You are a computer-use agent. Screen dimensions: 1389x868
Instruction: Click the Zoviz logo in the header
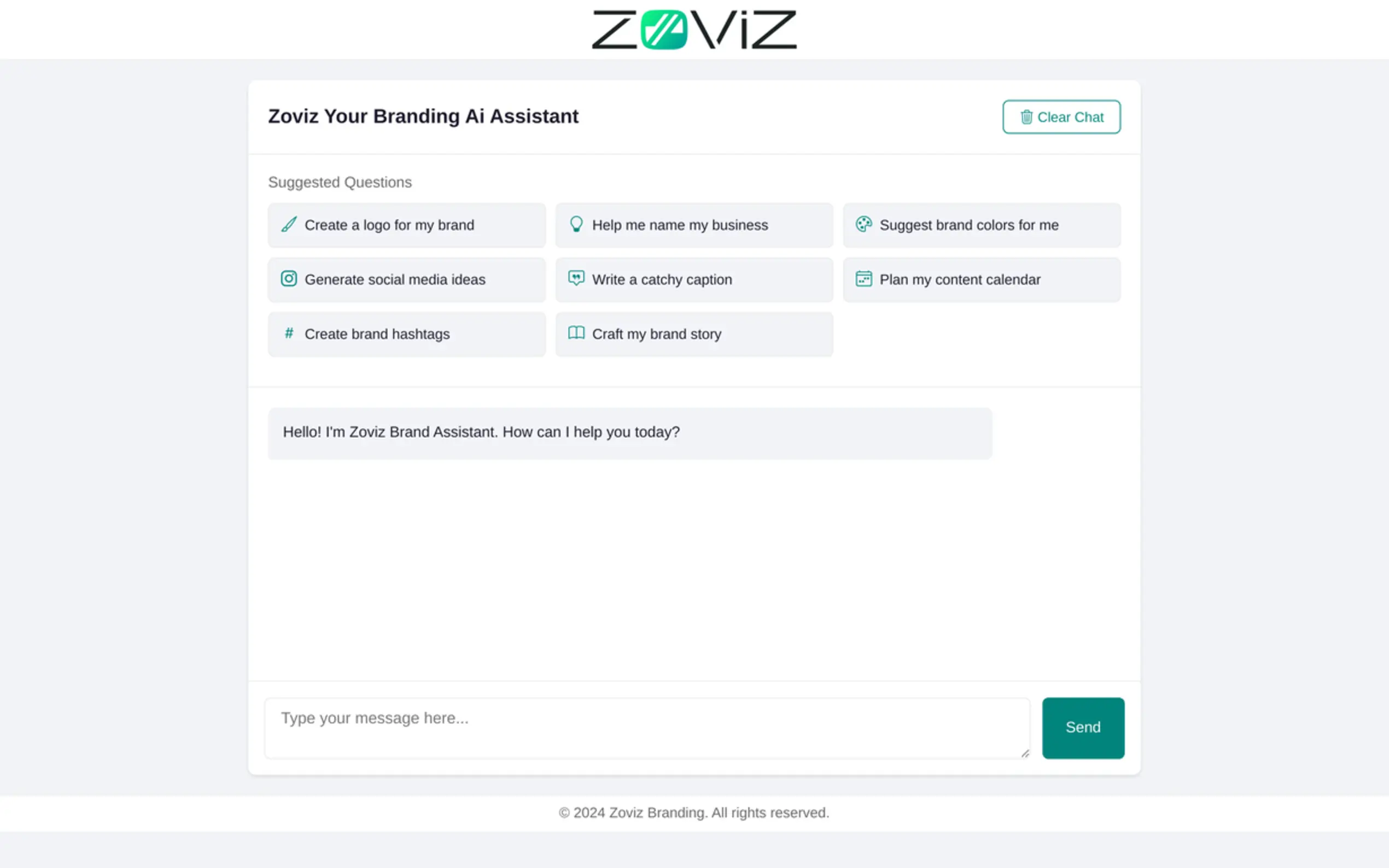pyautogui.click(x=694, y=30)
